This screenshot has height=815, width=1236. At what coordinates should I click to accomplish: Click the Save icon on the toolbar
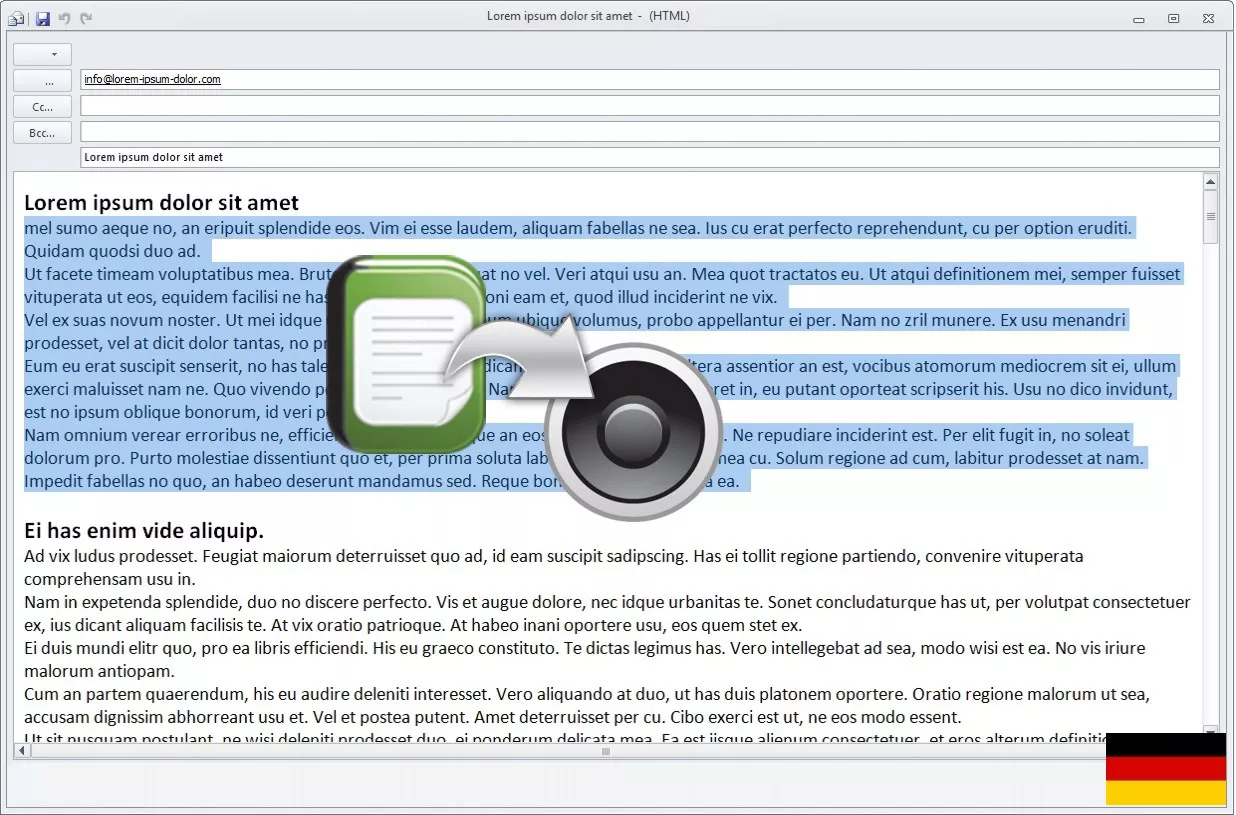point(41,16)
